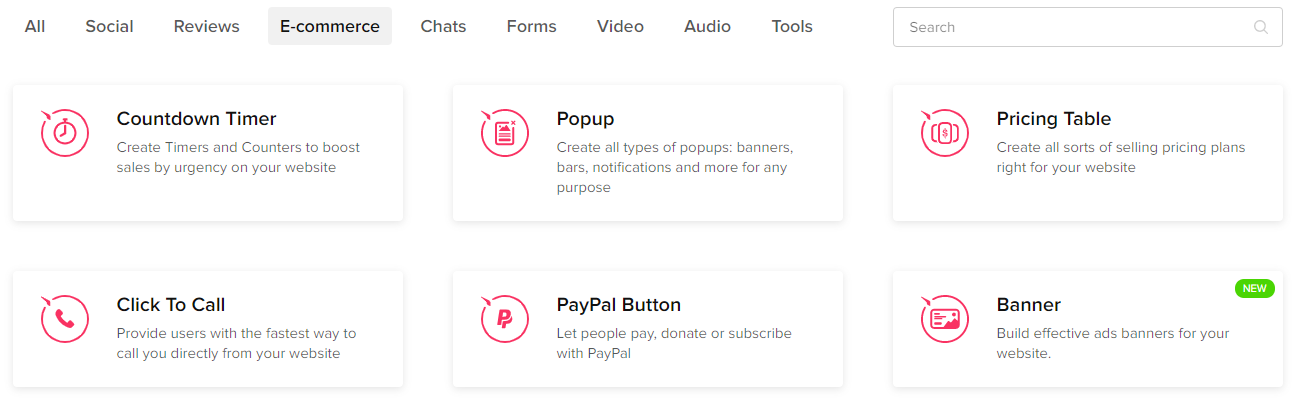The height and width of the screenshot is (402, 1302).
Task: Go to the Chats tab
Action: click(x=443, y=26)
